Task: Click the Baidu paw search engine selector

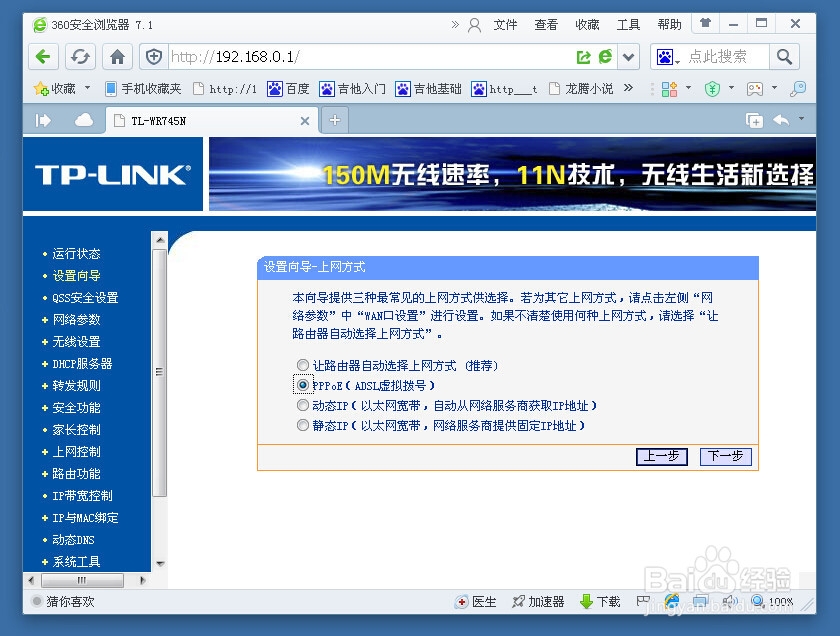Action: pyautogui.click(x=668, y=57)
